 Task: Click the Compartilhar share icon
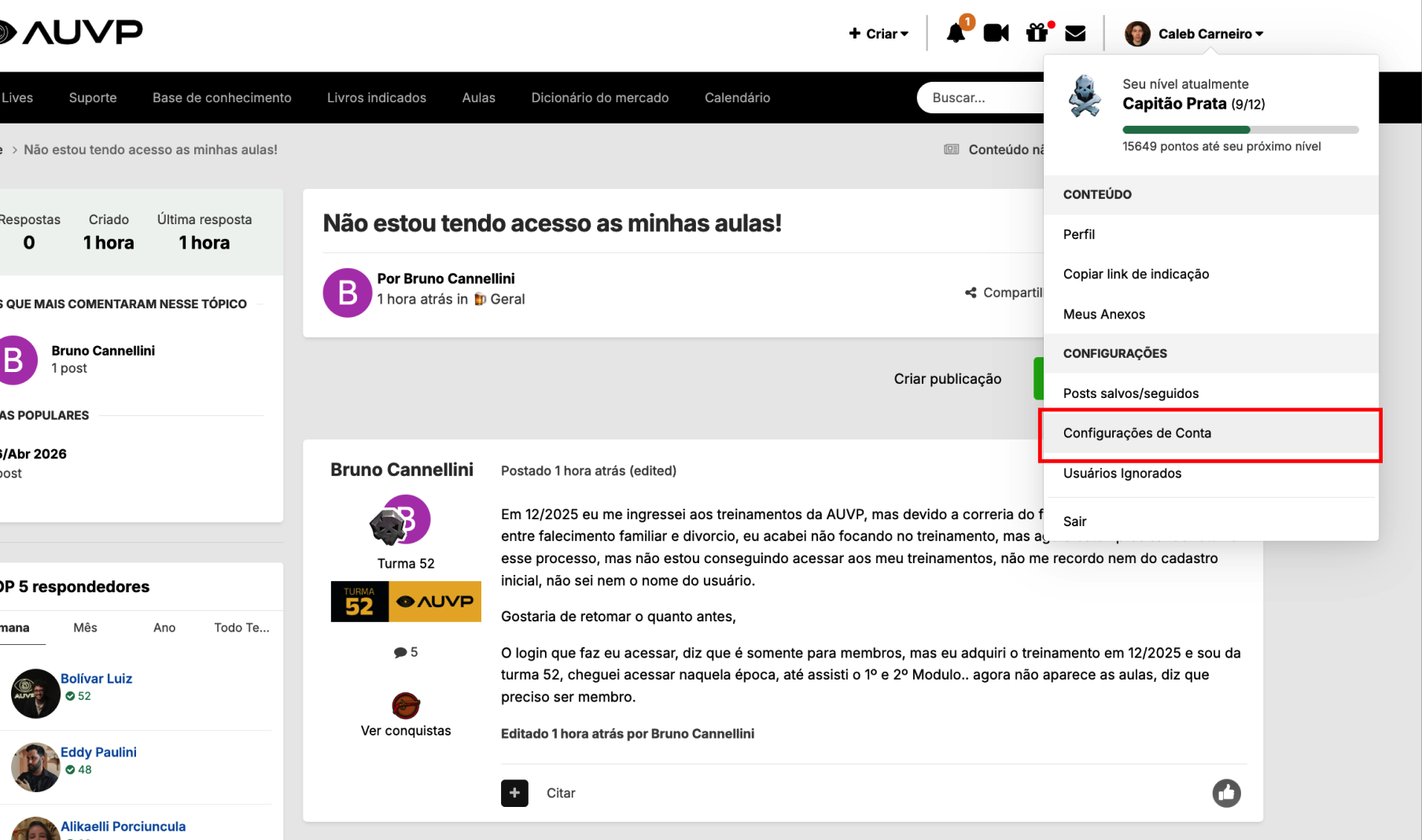coord(971,293)
